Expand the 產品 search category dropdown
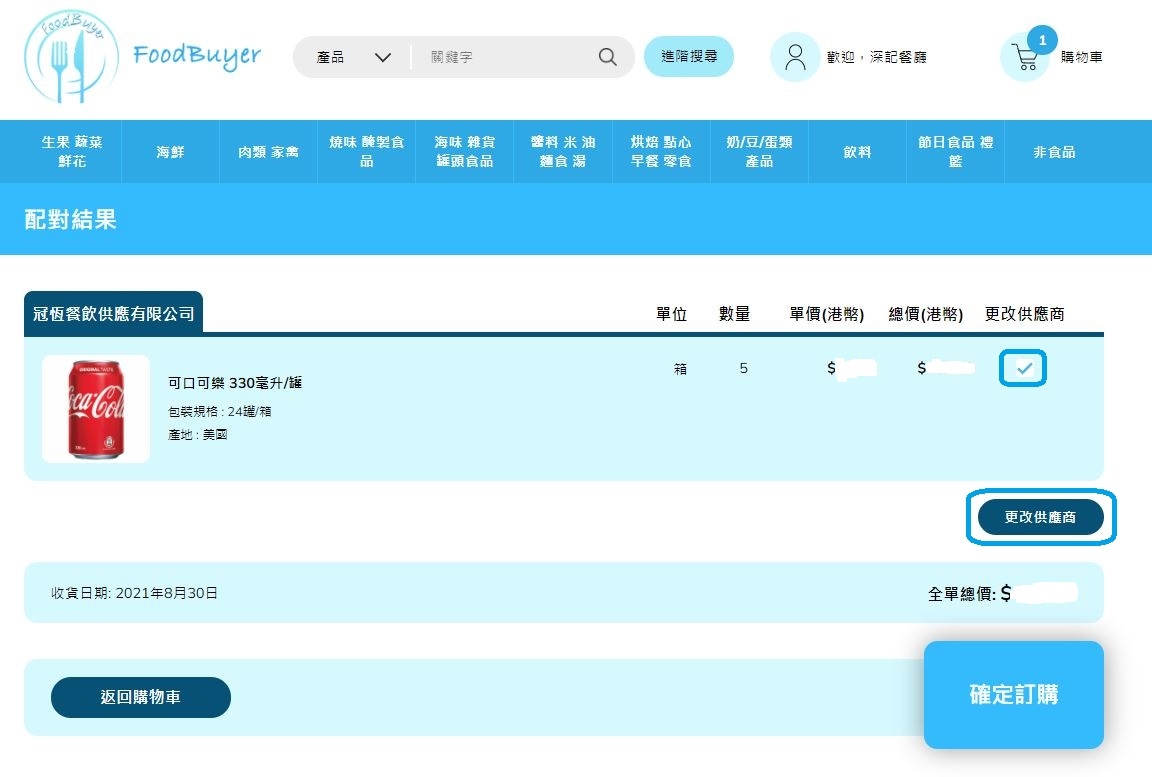The height and width of the screenshot is (777, 1152). tap(353, 57)
